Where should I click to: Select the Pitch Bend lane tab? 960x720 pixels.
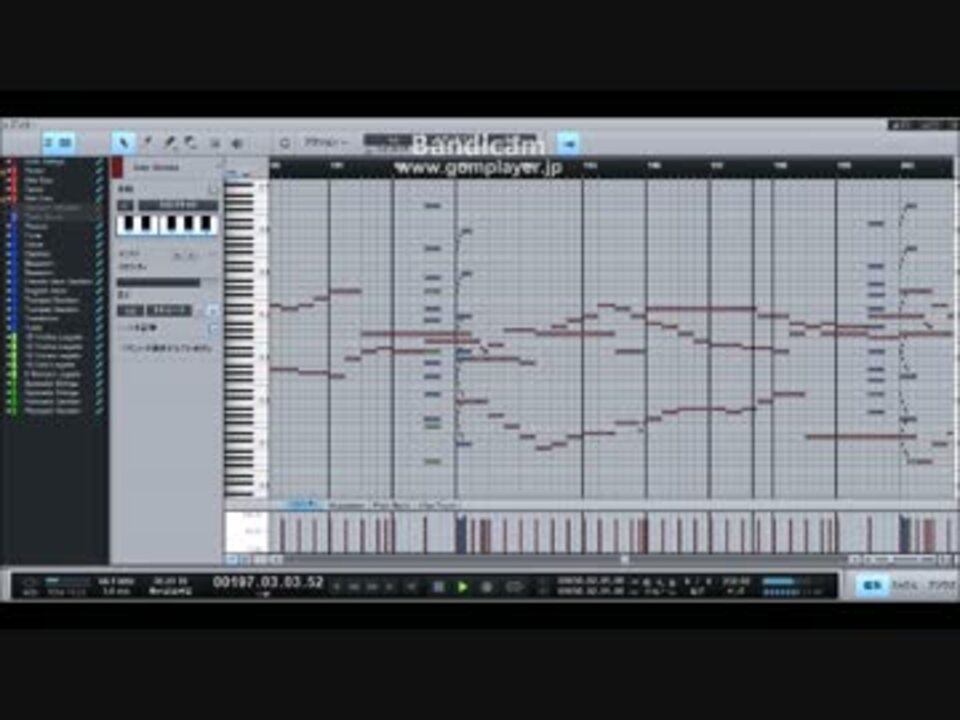pos(392,505)
